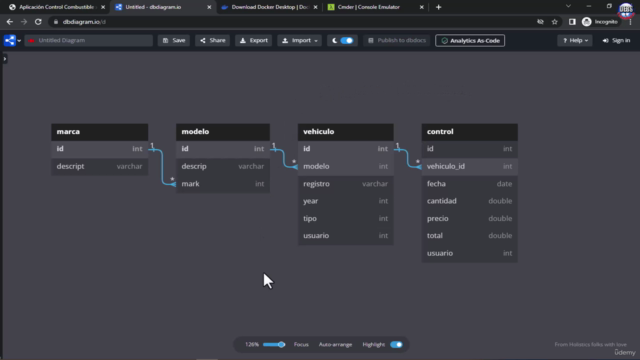Click the tipo field in vehiculo

(346, 218)
